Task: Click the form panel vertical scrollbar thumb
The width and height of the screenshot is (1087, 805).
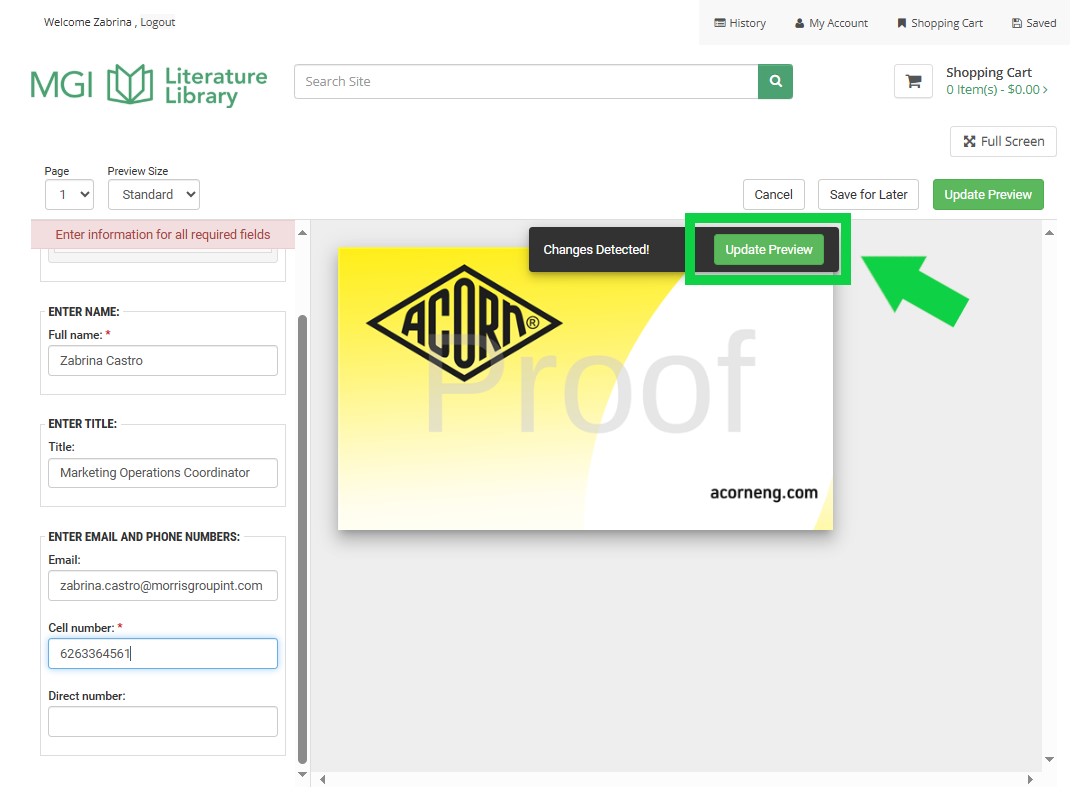Action: pos(302,539)
